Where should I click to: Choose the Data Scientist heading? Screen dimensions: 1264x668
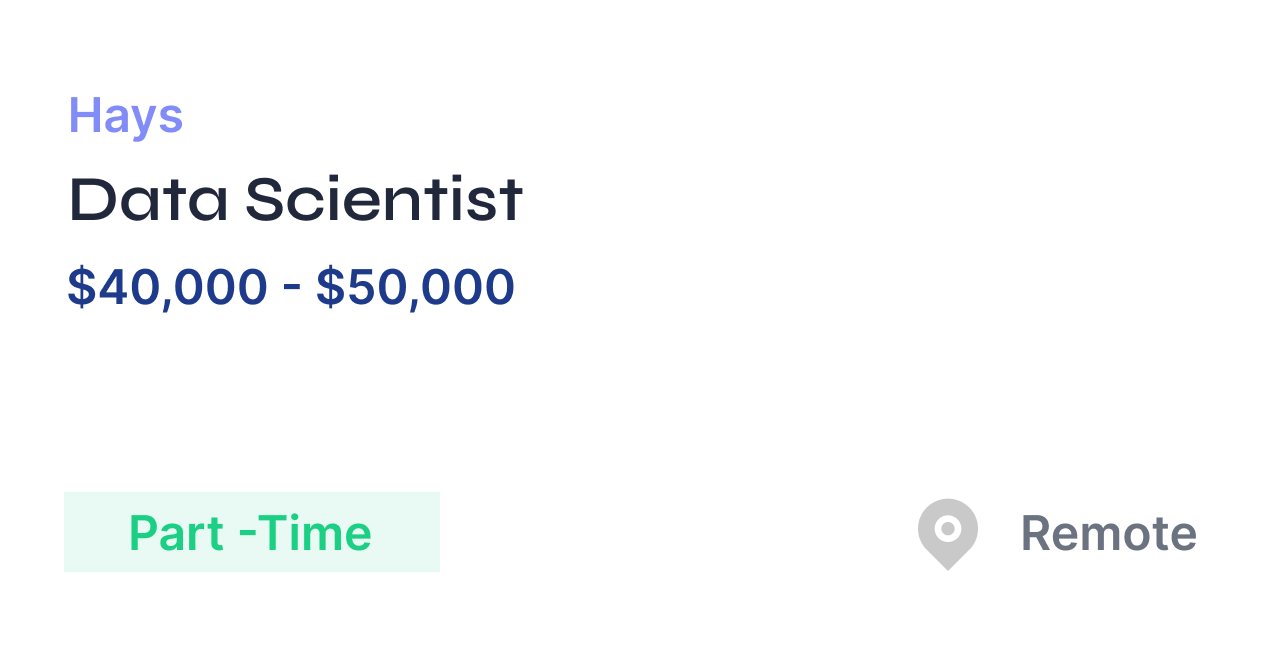296,199
